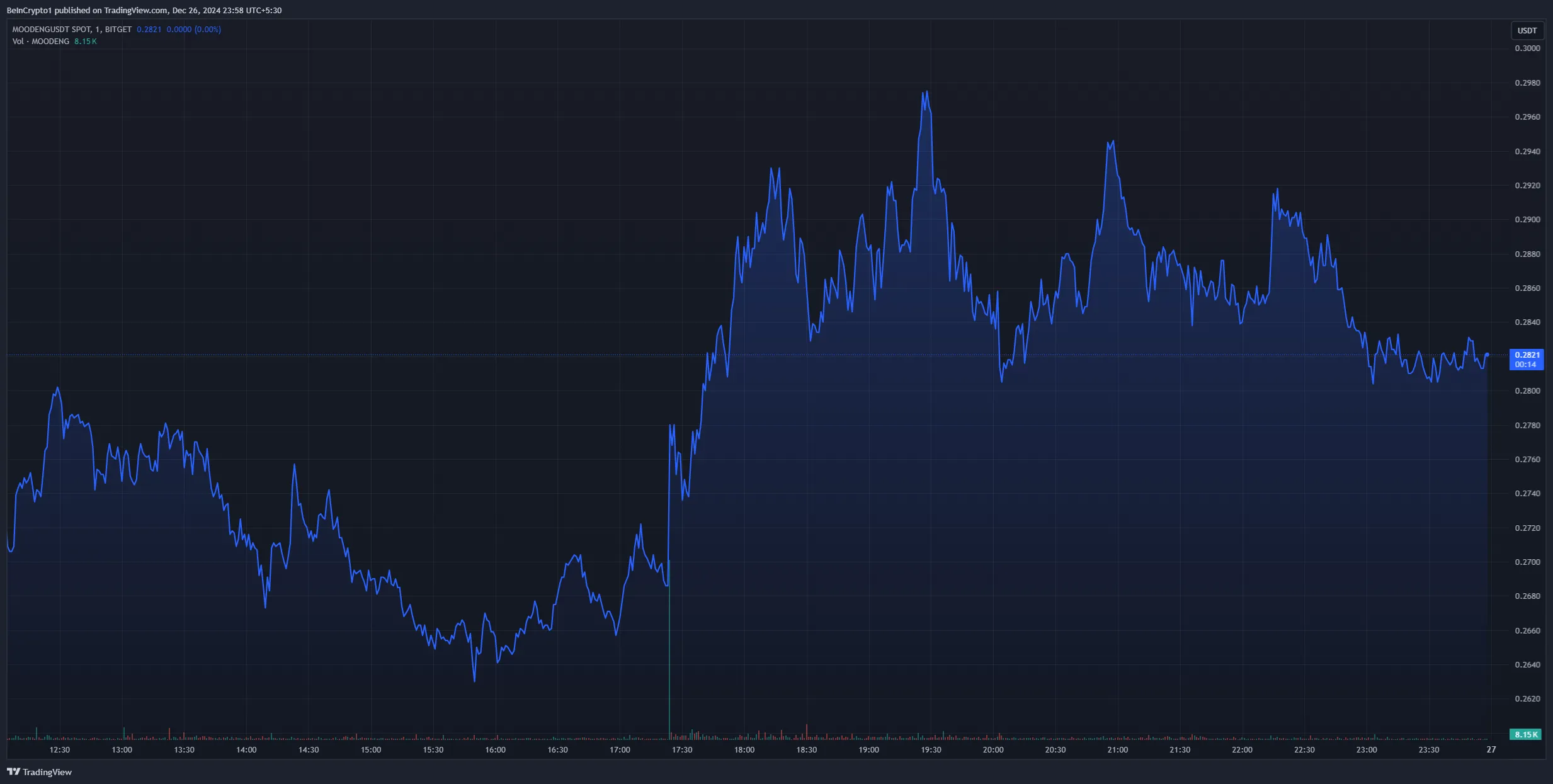Open the TradingView text link
1553x784 pixels.
click(47, 772)
